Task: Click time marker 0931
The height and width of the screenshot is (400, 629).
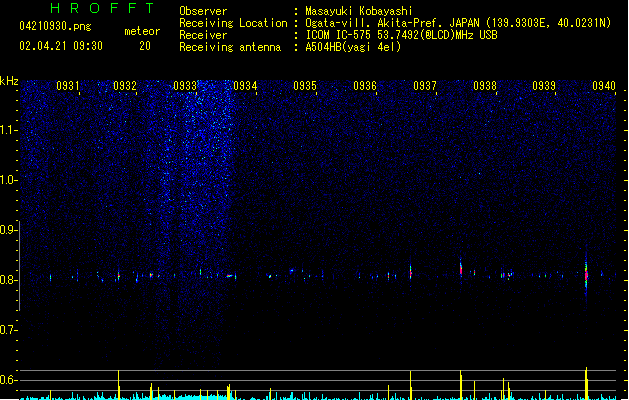Action: 68,86
